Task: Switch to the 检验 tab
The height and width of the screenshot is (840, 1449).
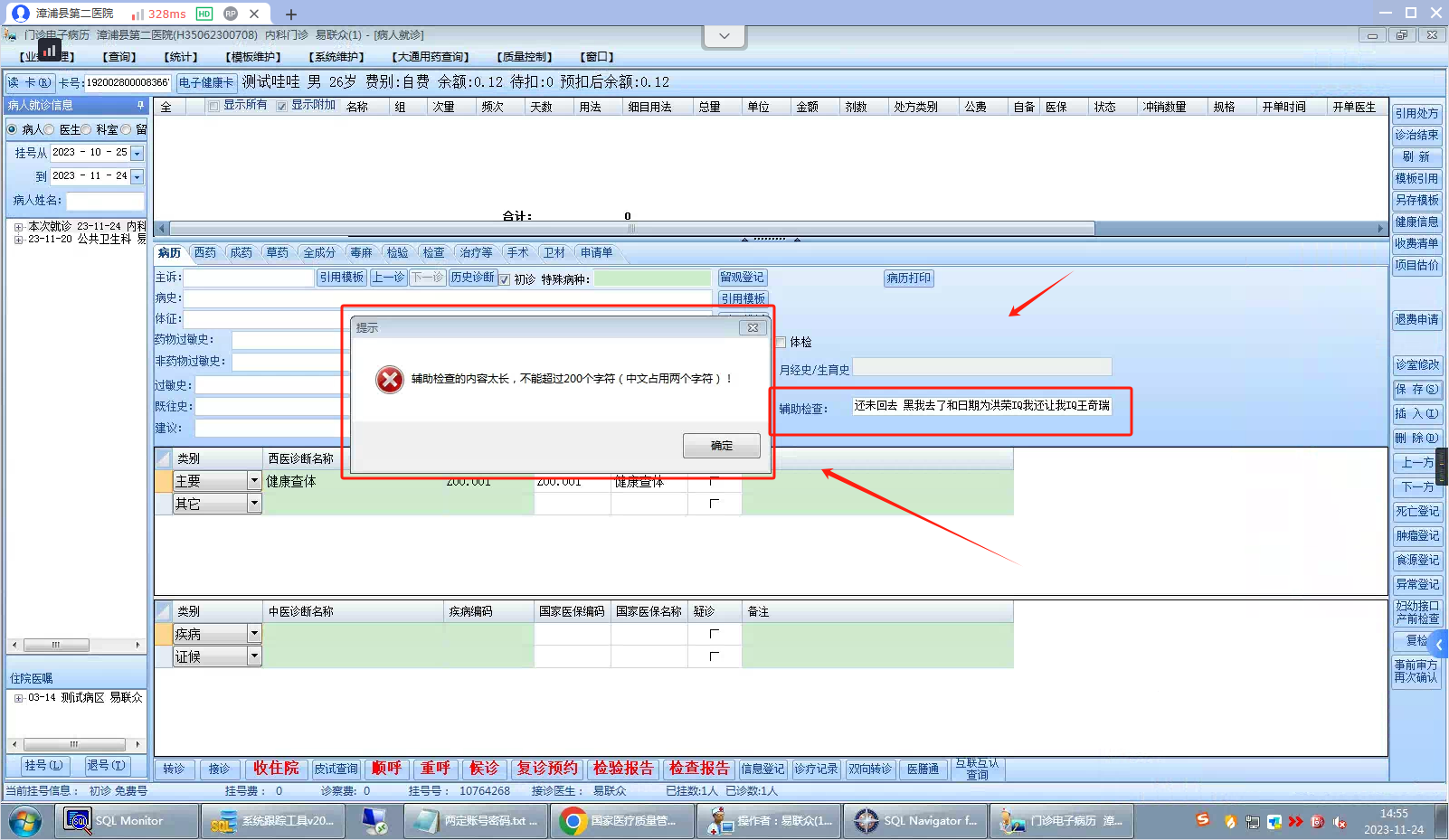Action: click(x=397, y=253)
